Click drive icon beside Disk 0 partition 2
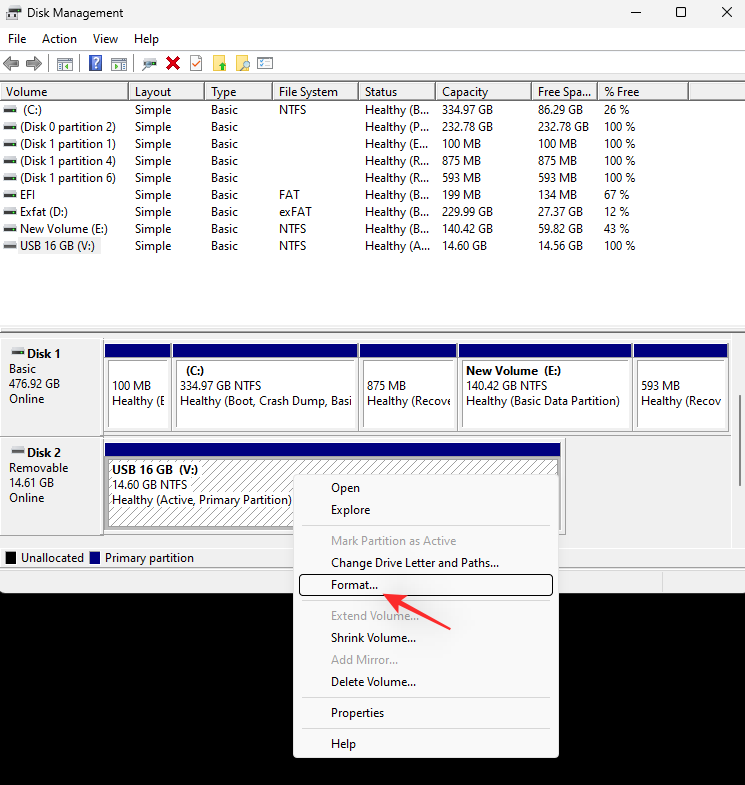 10,127
